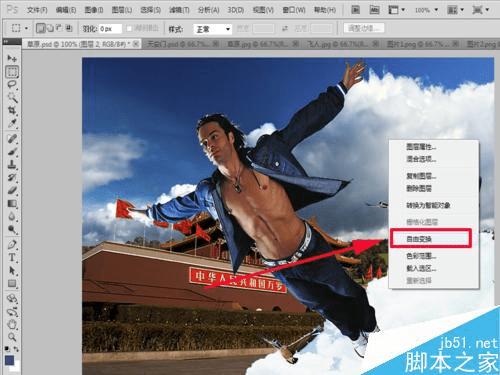Viewport: 500px width, 375px height.
Task: Open the foreground color swatch
Action: (9, 360)
